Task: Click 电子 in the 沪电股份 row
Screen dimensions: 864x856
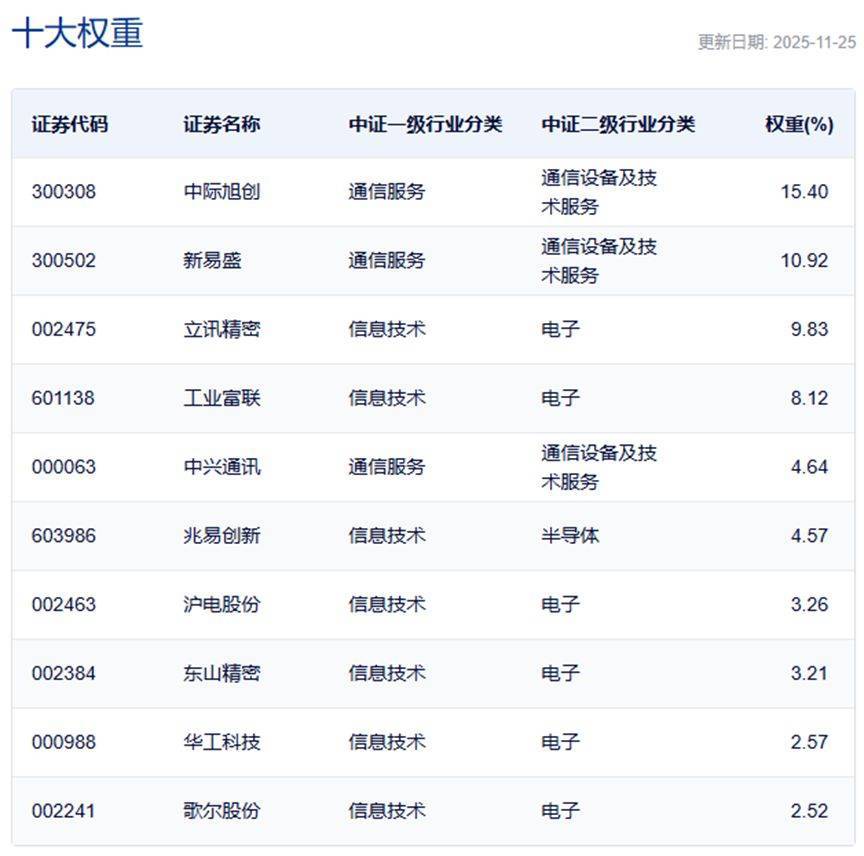Action: point(560,605)
